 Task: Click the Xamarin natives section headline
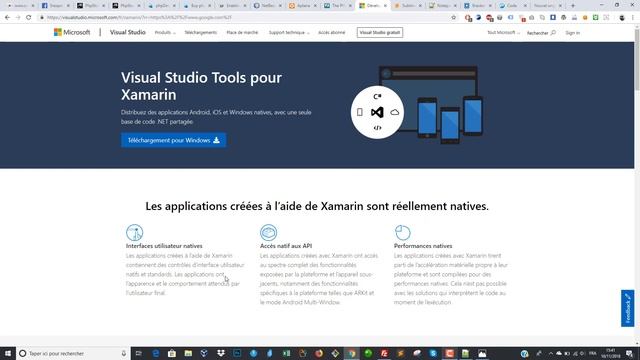click(x=317, y=206)
